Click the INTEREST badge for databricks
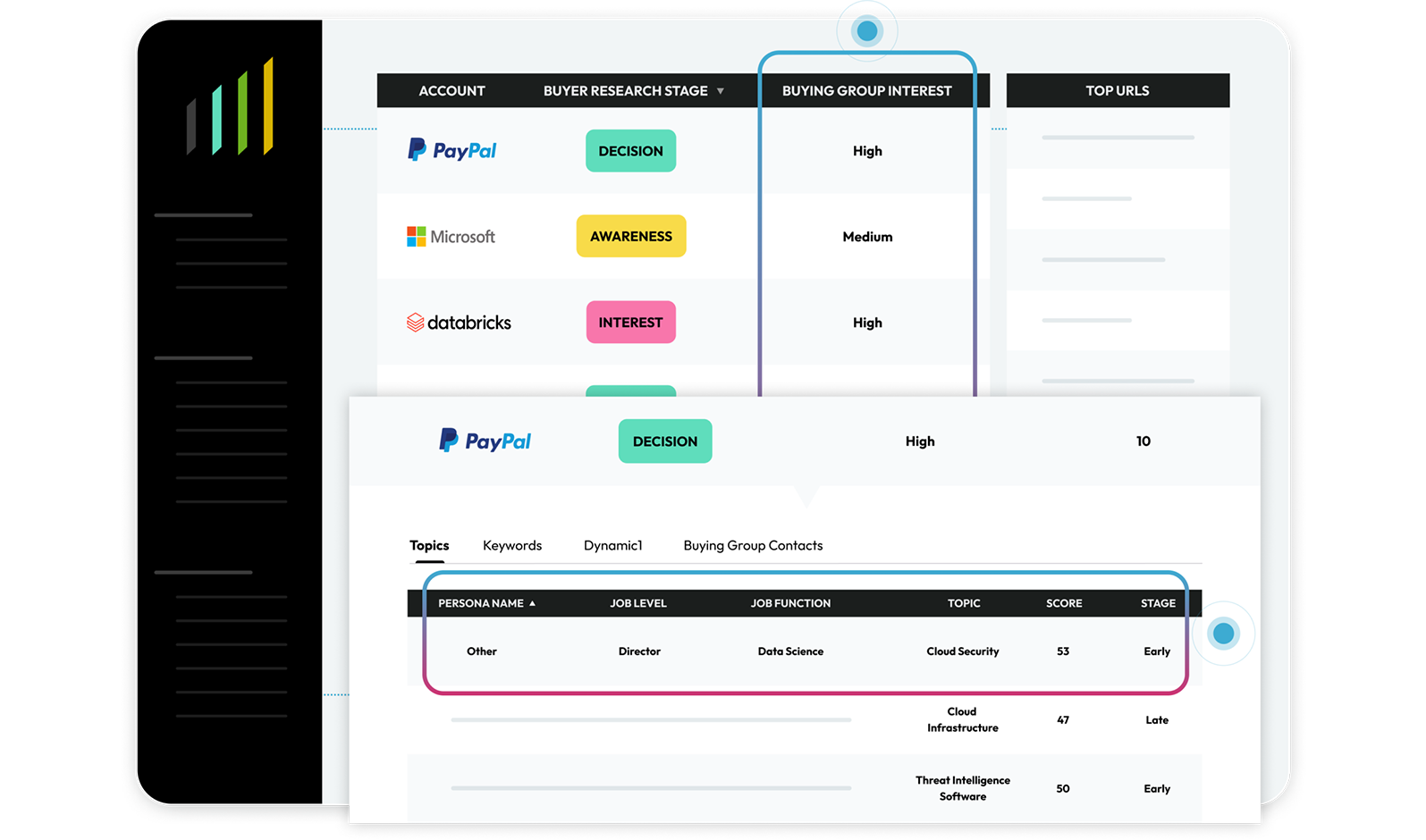This screenshot has height=840, width=1426. (x=631, y=323)
